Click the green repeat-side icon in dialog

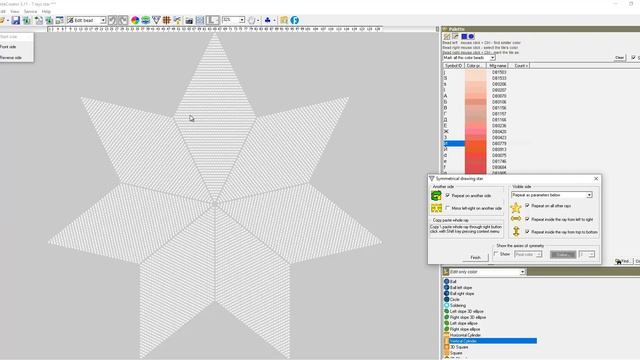pyautogui.click(x=436, y=196)
